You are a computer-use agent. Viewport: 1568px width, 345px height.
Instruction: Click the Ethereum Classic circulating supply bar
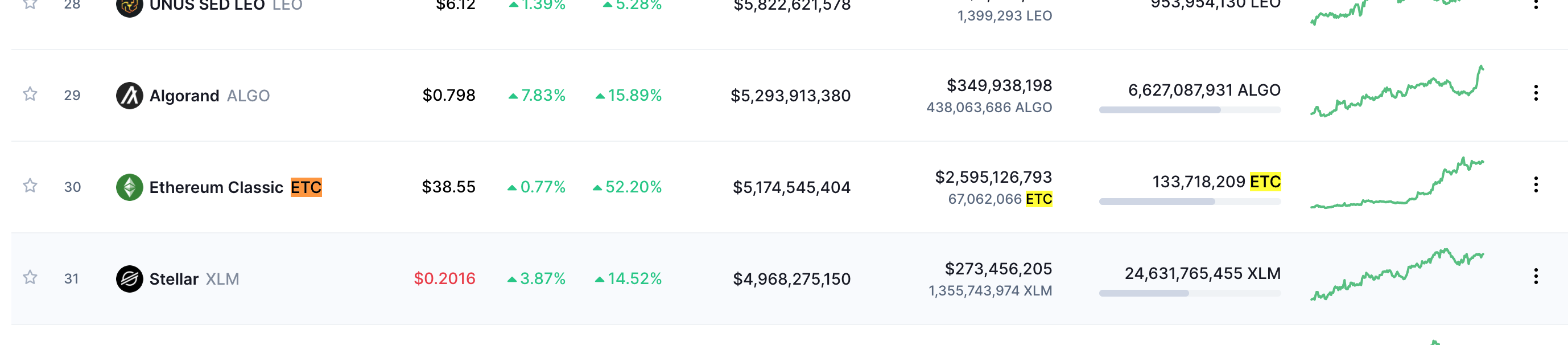(x=1190, y=202)
